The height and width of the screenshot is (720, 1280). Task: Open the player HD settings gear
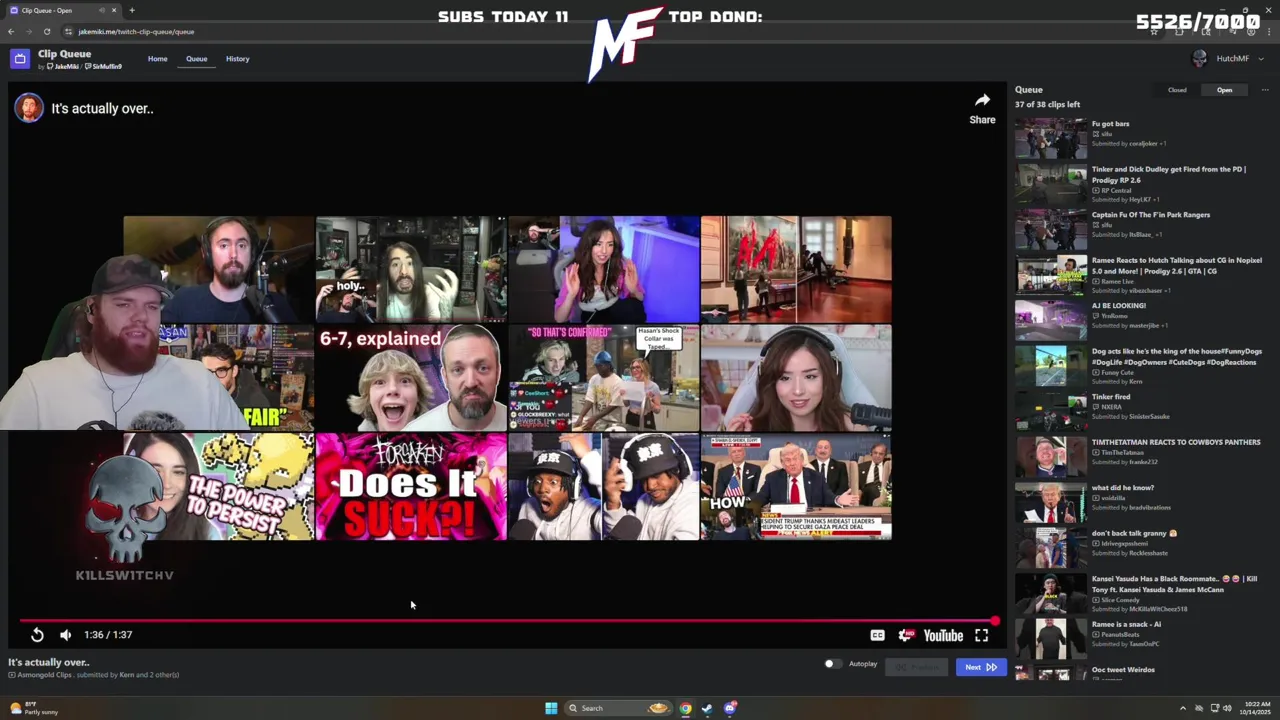(906, 635)
